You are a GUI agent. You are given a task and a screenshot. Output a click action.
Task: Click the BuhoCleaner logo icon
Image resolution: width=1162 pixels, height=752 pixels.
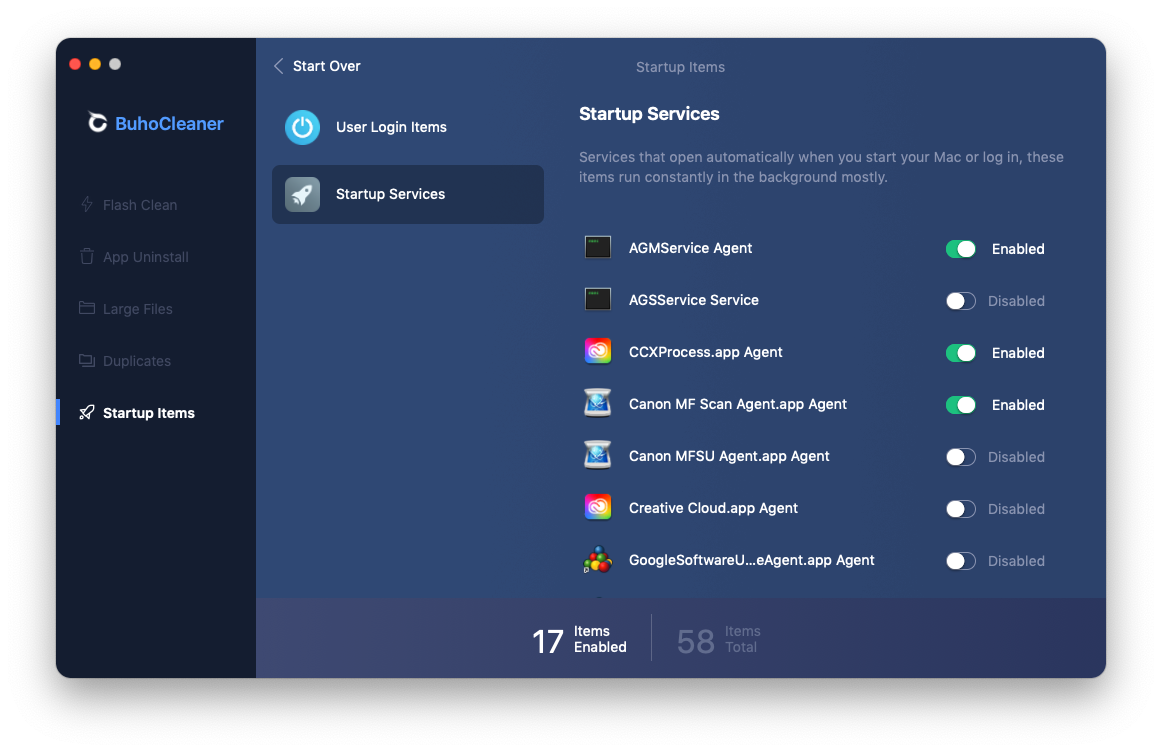coord(97,122)
